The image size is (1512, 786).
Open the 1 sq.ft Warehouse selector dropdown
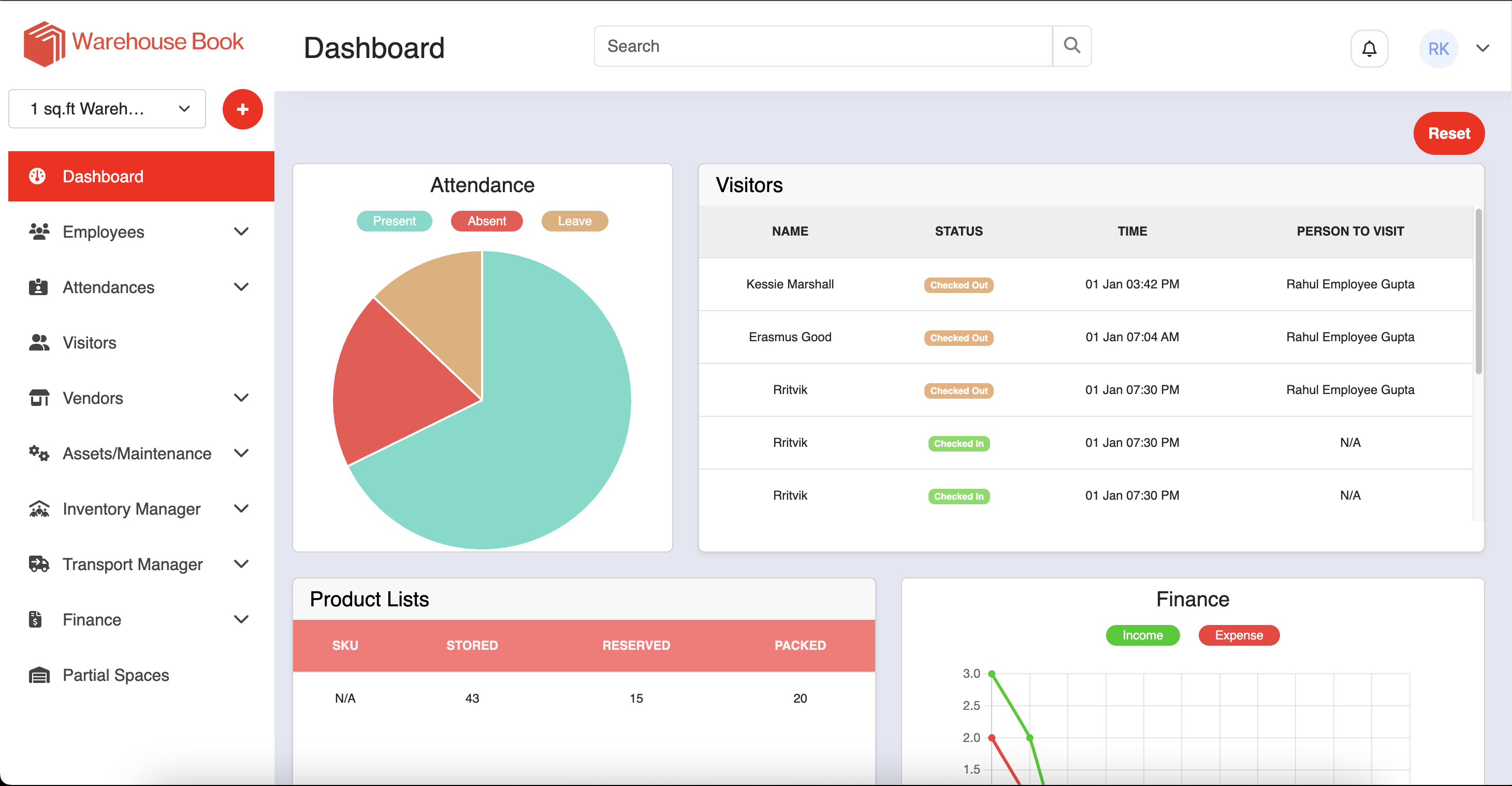(x=107, y=109)
